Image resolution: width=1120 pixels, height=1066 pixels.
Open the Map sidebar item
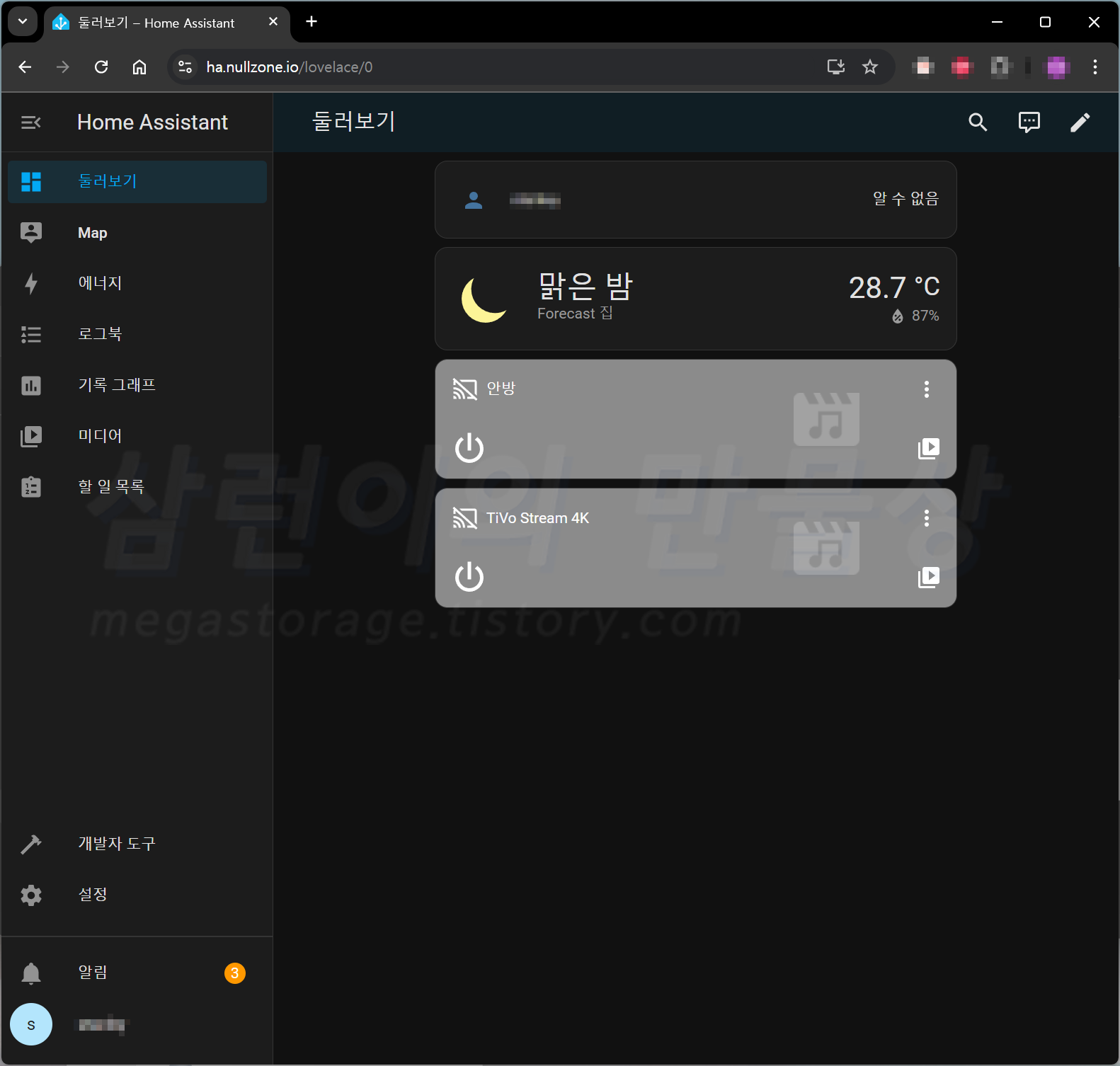click(x=137, y=233)
